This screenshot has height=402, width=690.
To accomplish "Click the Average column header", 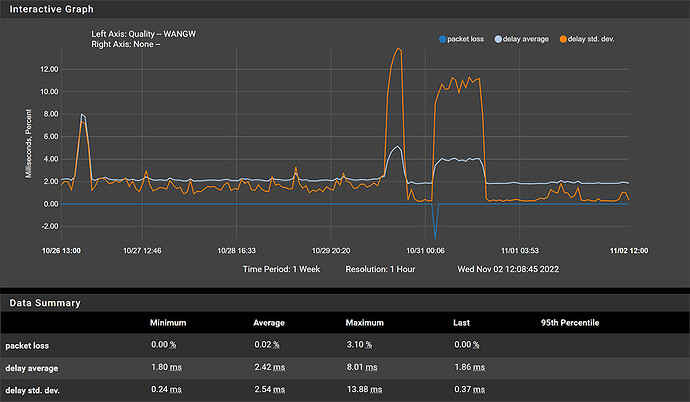I will tap(269, 323).
